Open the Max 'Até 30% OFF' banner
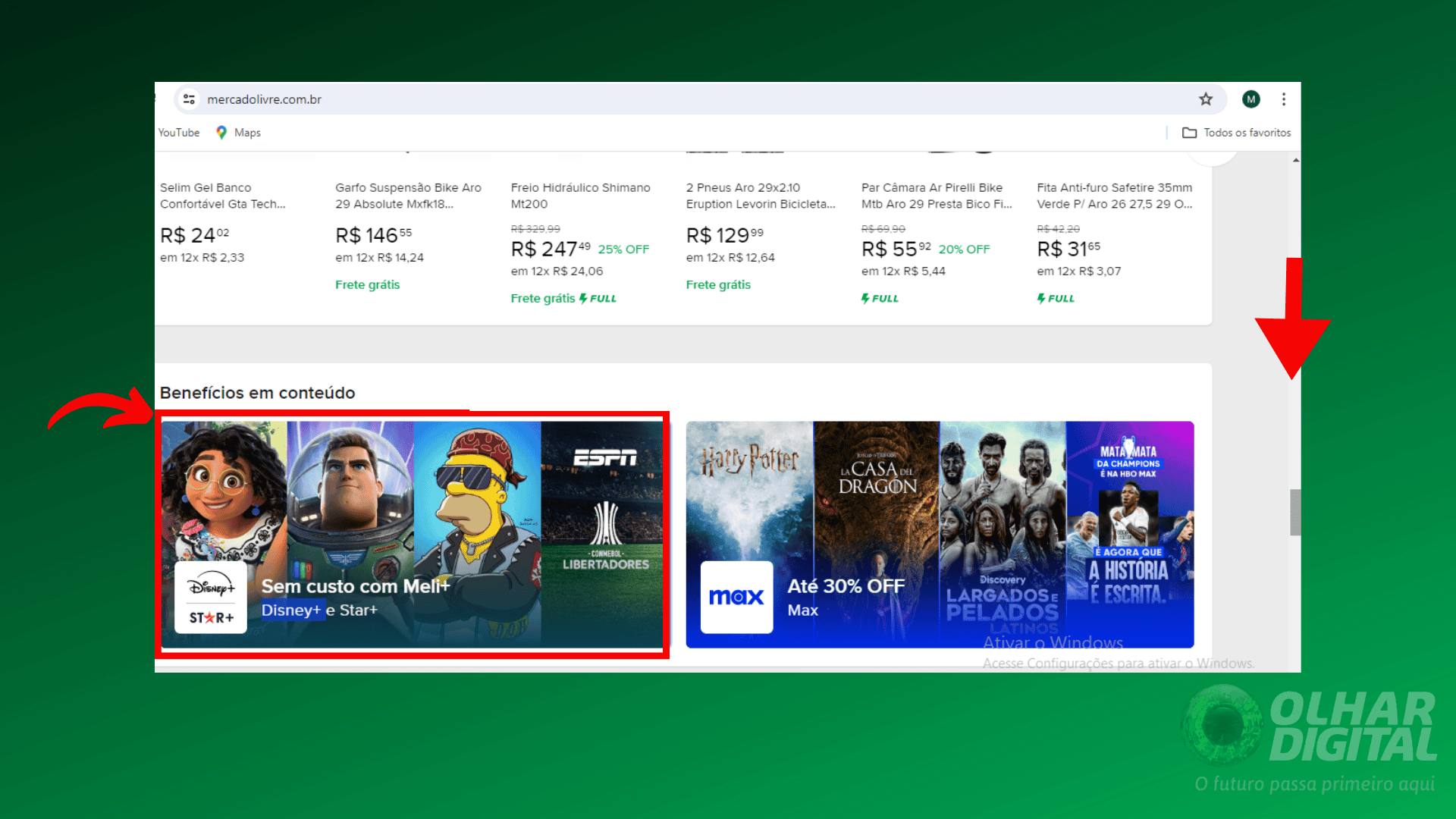This screenshot has height=819, width=1456. [x=940, y=535]
